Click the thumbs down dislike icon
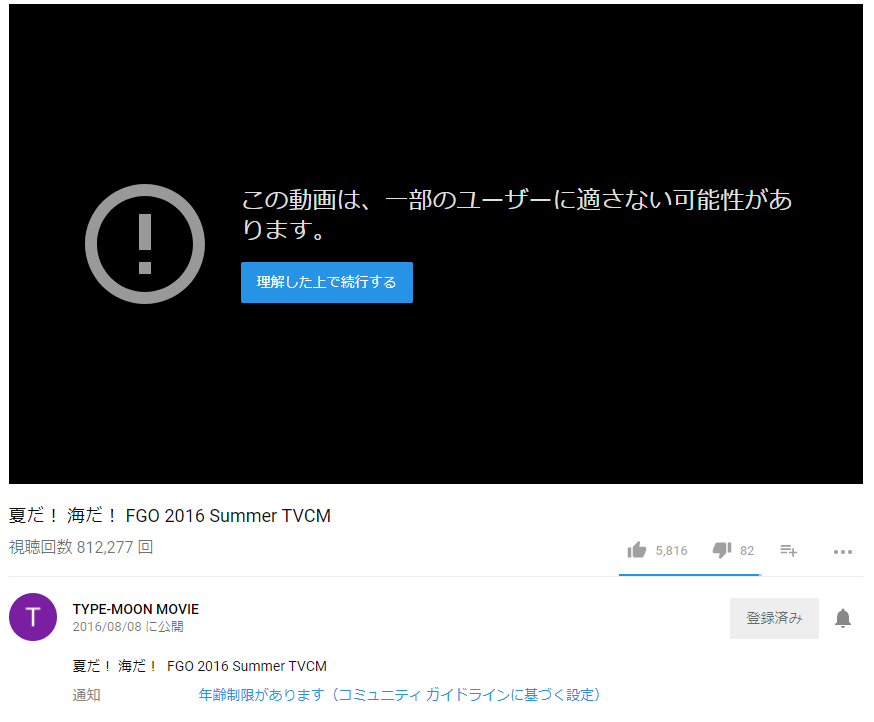This screenshot has width=874, height=722. (x=722, y=550)
